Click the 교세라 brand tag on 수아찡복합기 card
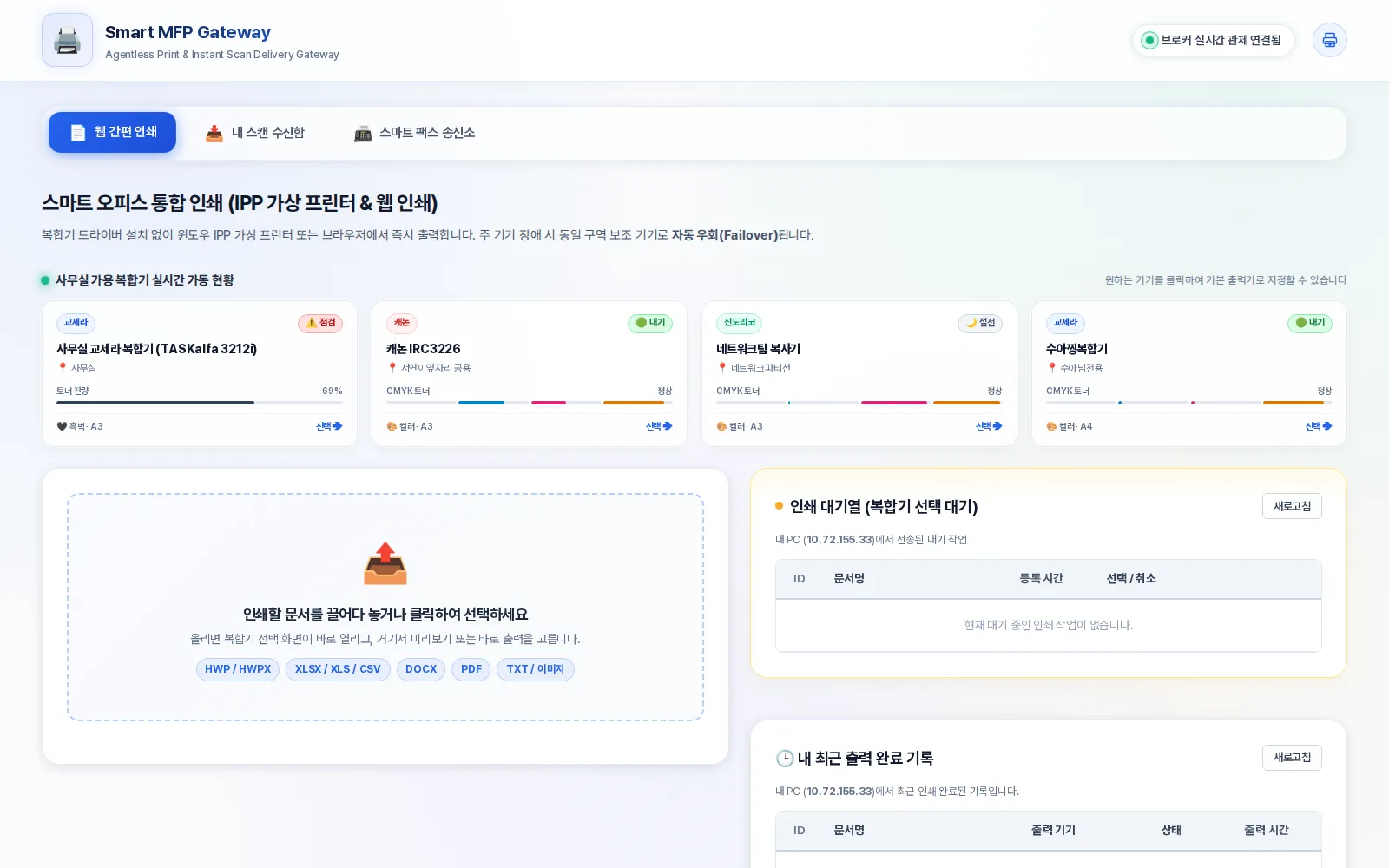 [x=1065, y=323]
